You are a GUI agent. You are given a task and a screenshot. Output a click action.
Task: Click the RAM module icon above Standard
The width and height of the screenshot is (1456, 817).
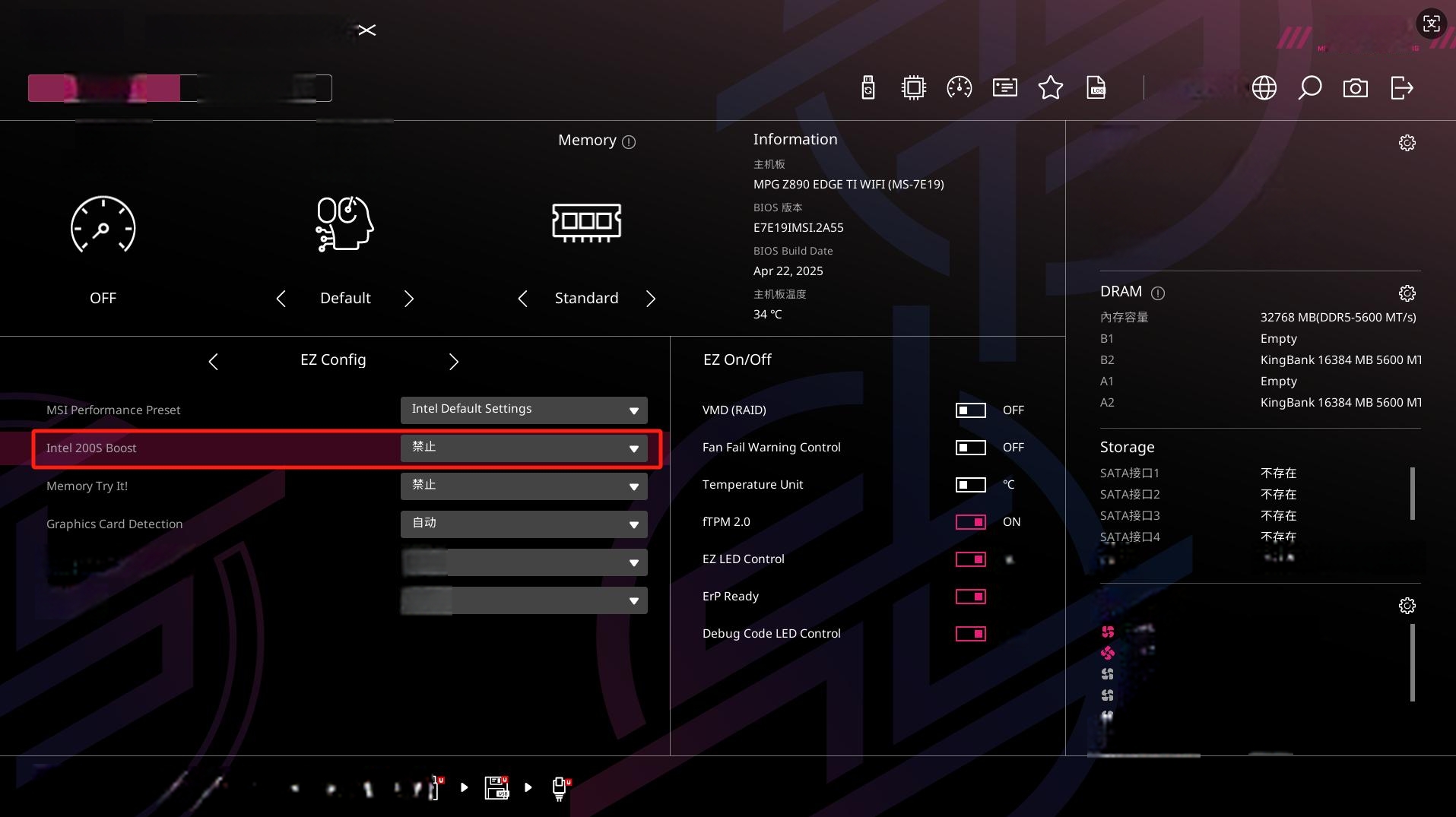click(x=586, y=222)
